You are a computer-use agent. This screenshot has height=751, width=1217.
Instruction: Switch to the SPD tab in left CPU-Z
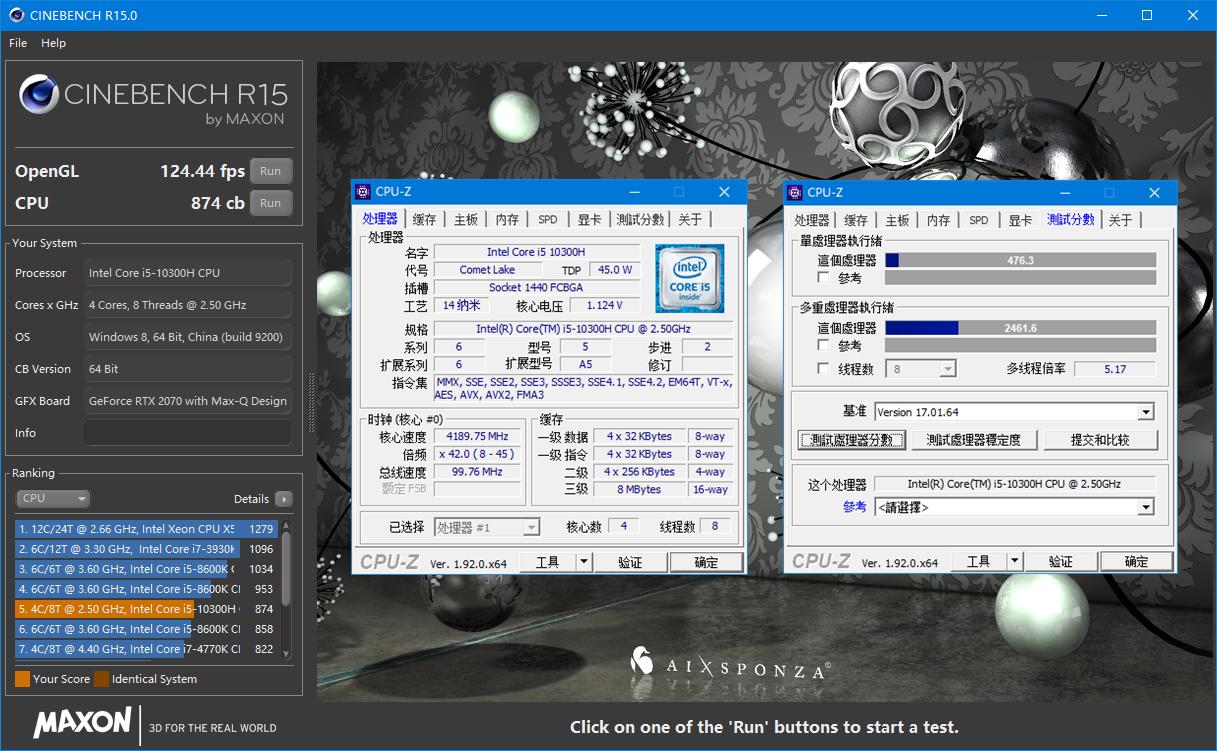point(547,218)
